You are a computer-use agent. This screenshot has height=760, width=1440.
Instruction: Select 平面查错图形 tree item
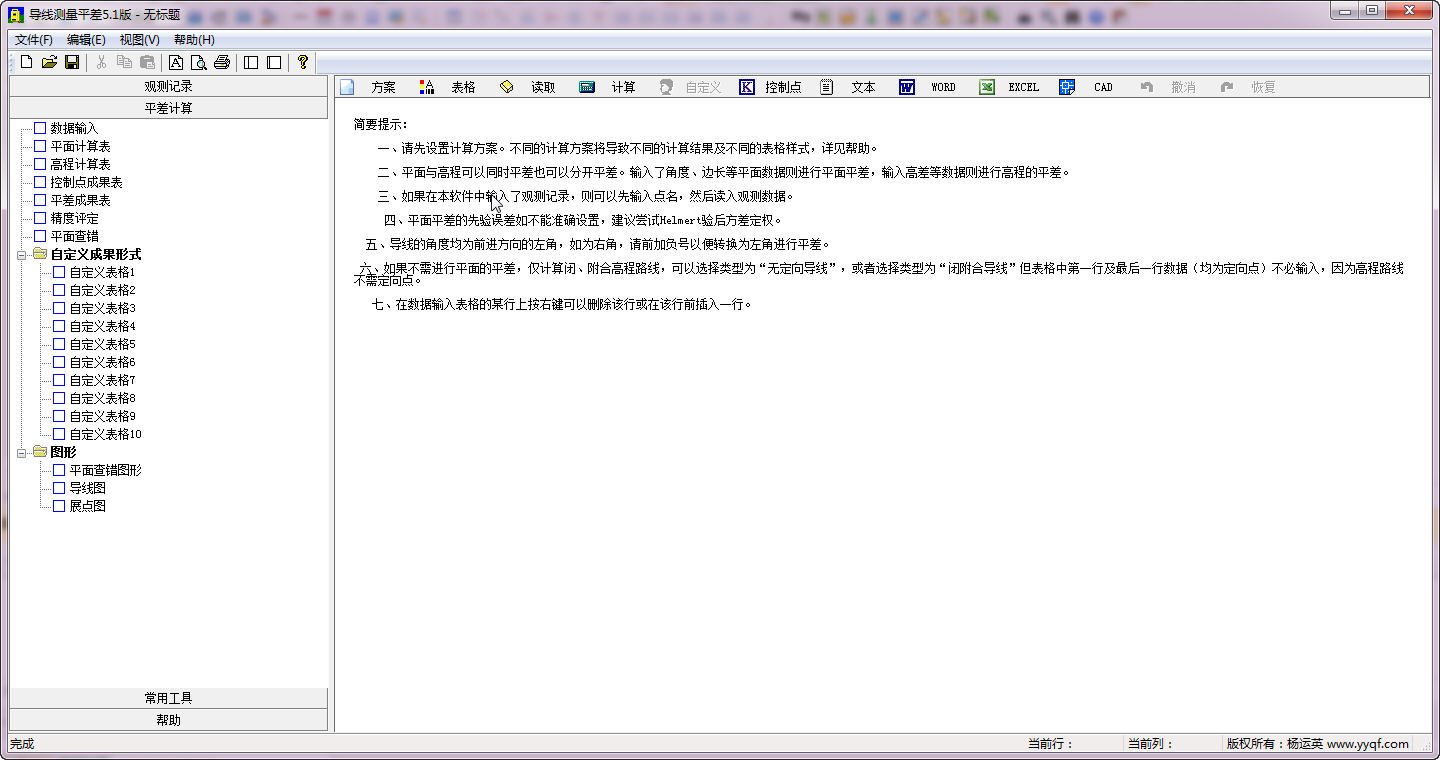tap(105, 470)
